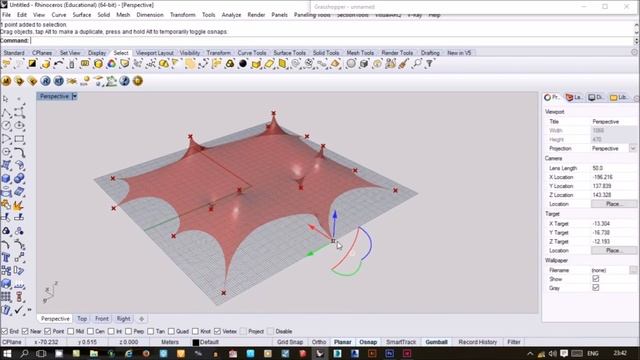Enable the Cen osnap checkbox
640x360 pixels.
point(90,331)
